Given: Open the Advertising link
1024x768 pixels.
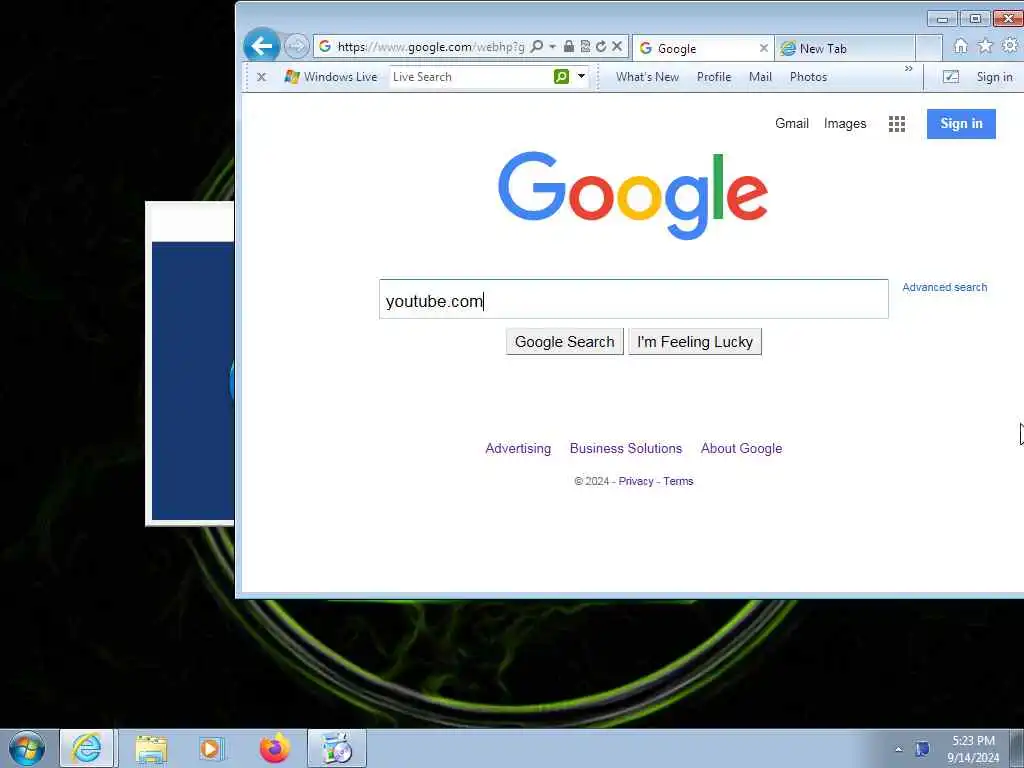Looking at the screenshot, I should pyautogui.click(x=518, y=449).
